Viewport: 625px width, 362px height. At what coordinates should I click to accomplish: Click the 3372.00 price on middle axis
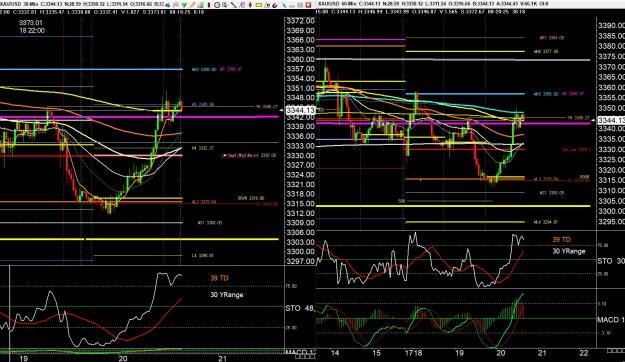coord(300,21)
